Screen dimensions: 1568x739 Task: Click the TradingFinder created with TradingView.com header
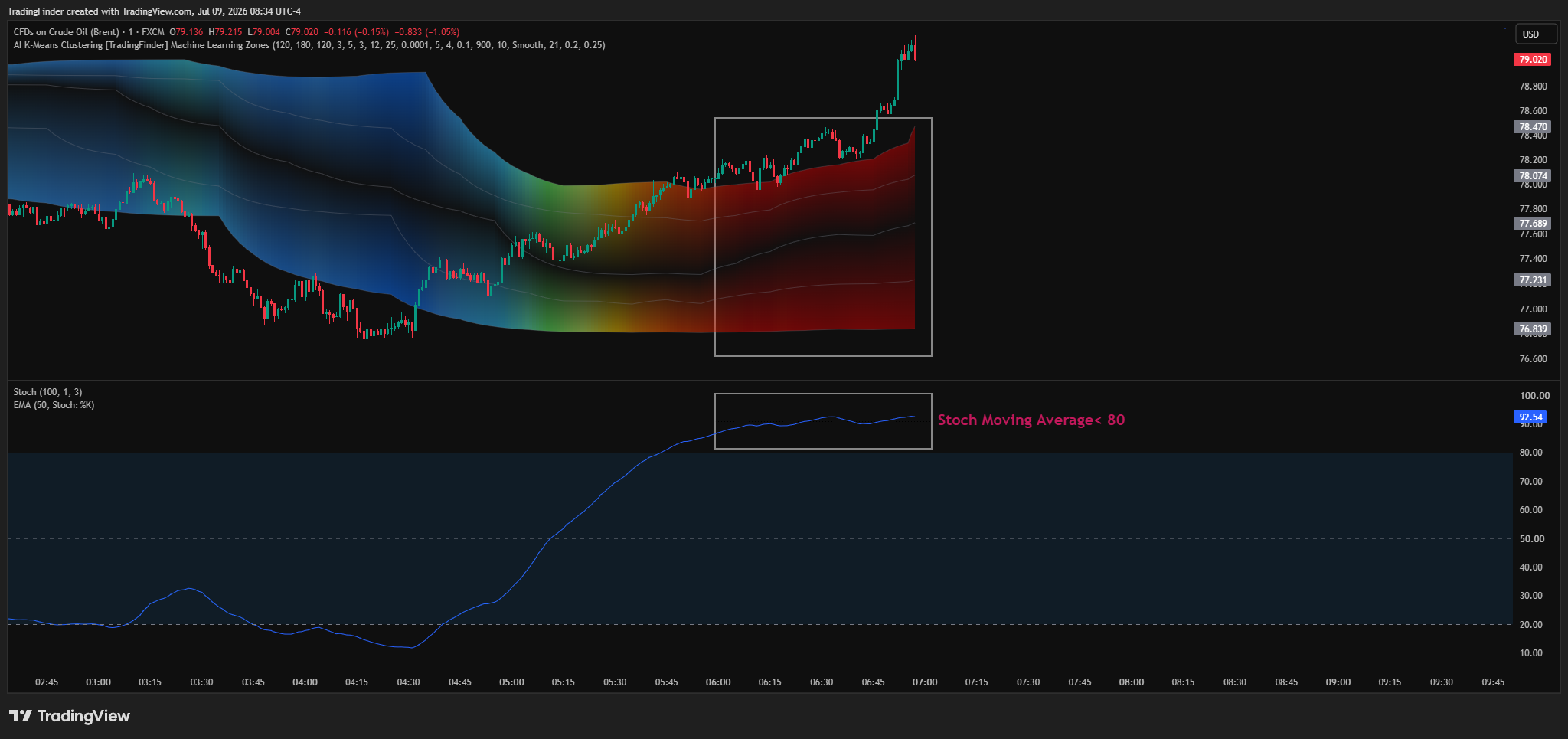pos(154,11)
